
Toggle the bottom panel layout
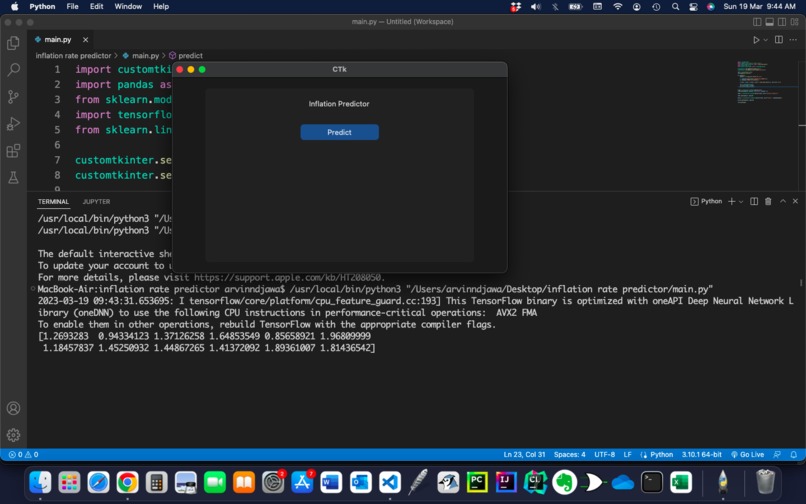click(x=770, y=22)
